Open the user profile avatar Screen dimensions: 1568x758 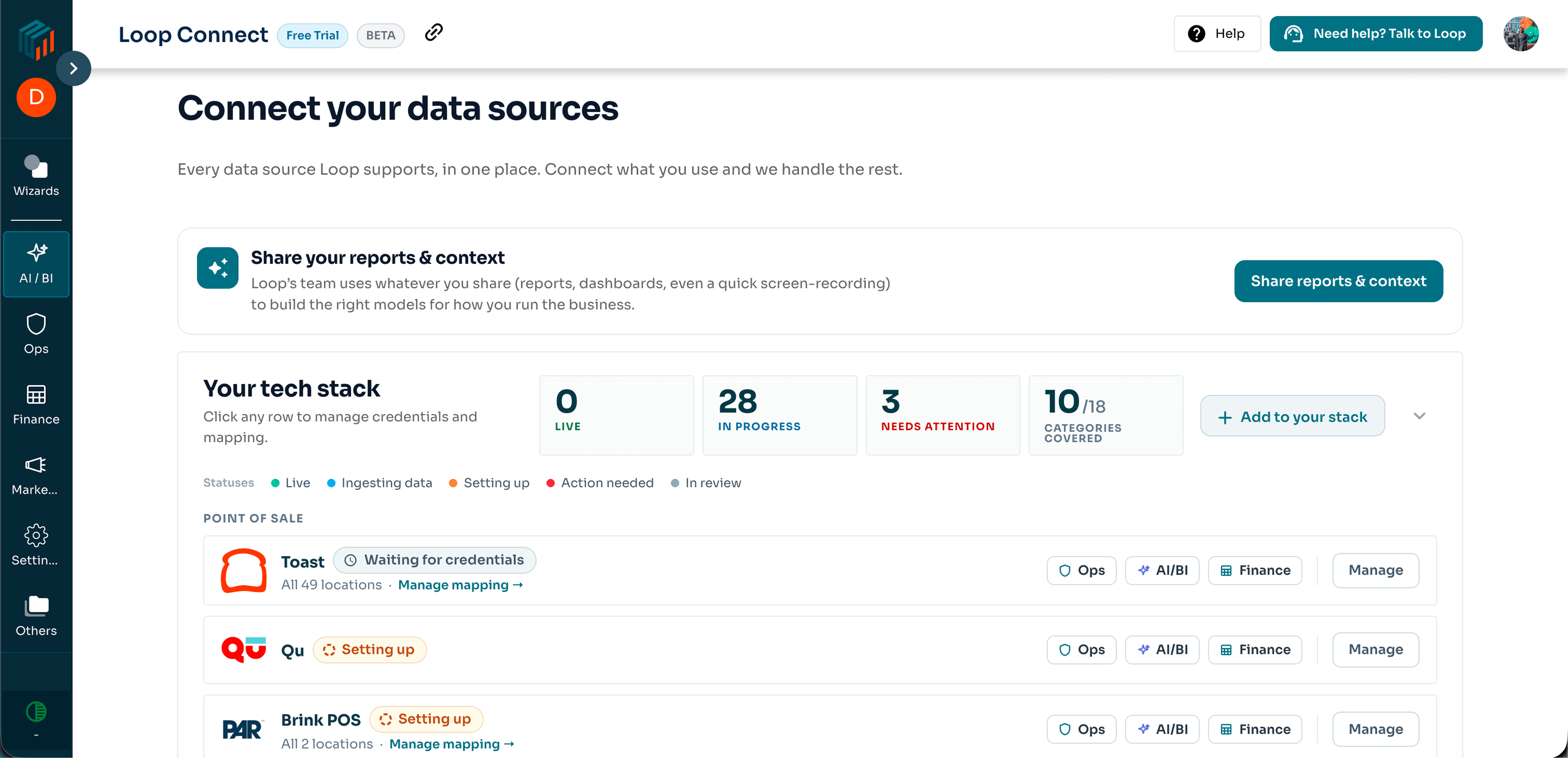point(1521,33)
